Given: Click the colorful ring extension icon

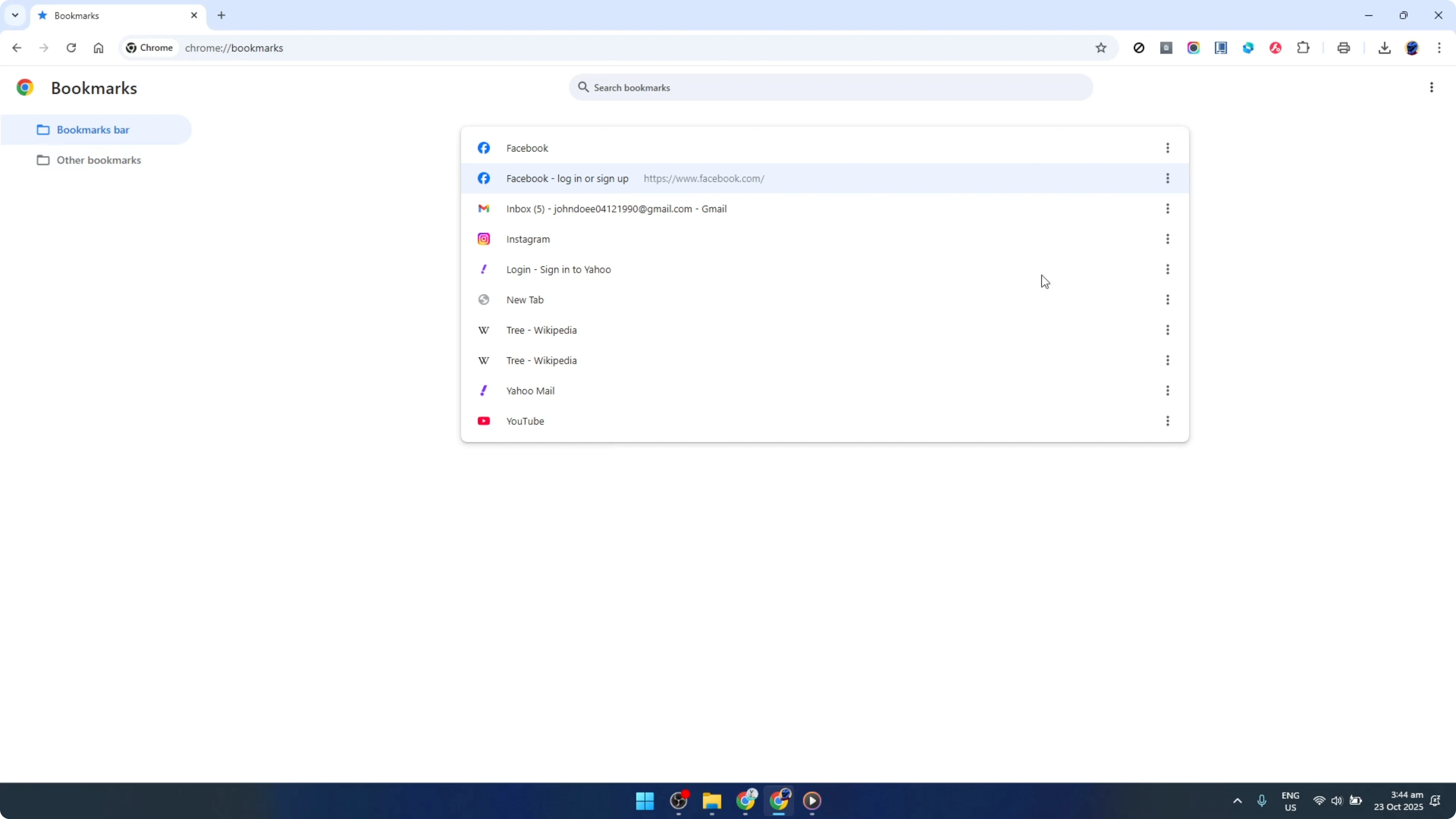Looking at the screenshot, I should (x=1193, y=48).
